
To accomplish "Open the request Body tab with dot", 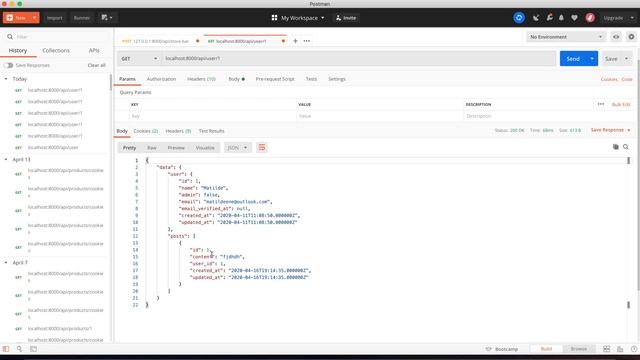I will coord(236,79).
